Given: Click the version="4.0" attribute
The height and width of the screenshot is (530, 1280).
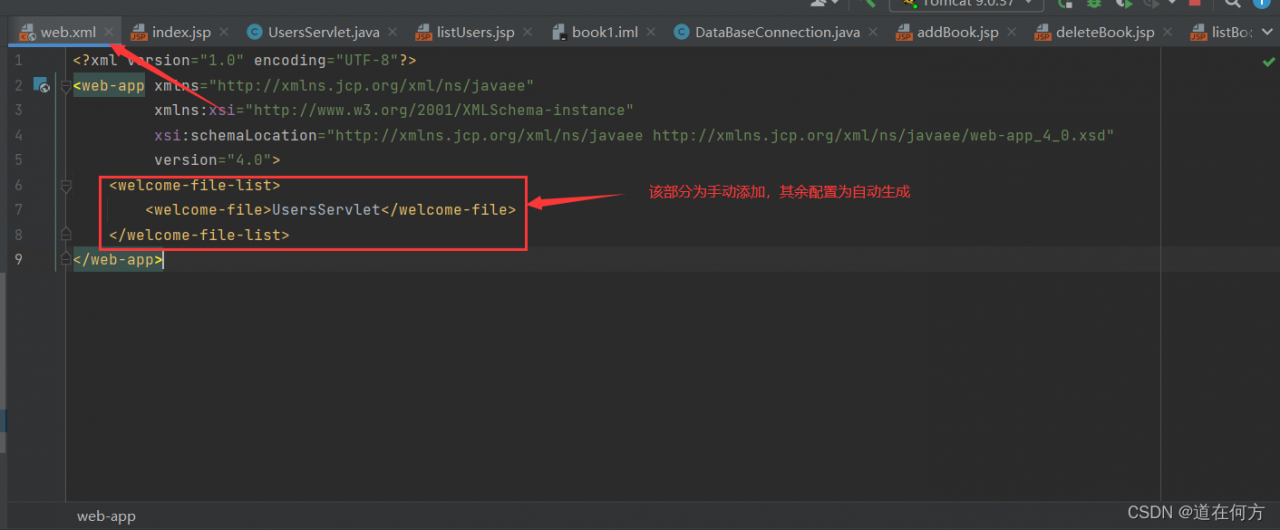Looking at the screenshot, I should tap(213, 160).
